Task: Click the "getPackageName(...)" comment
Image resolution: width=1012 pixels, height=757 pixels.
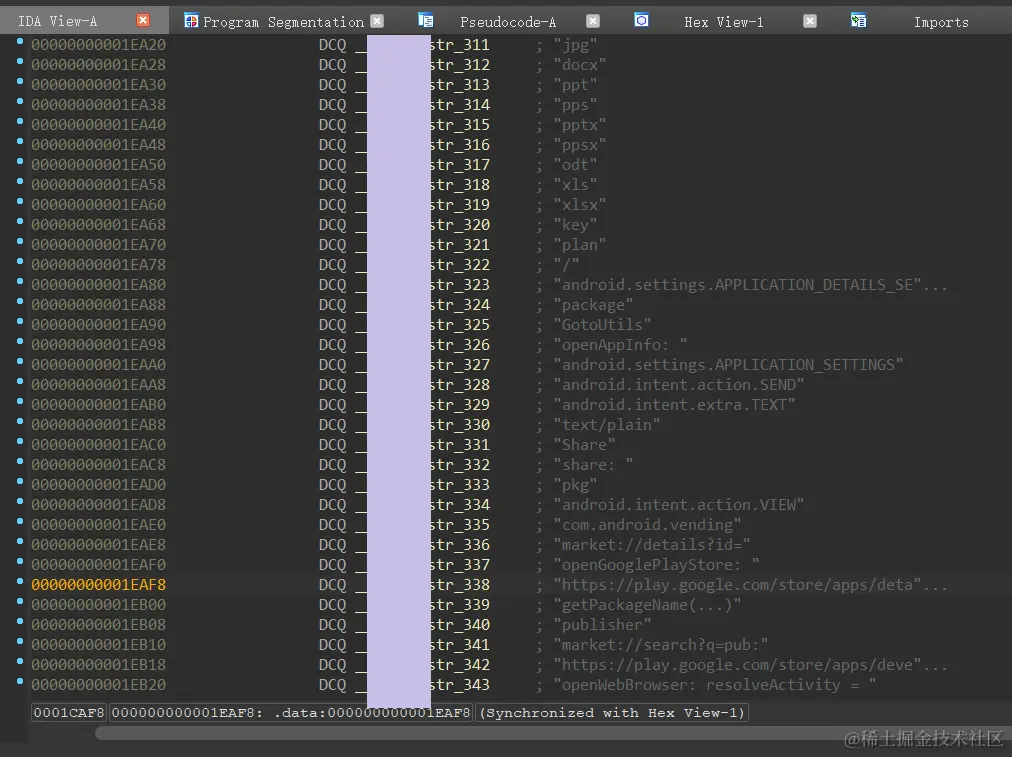Action: (647, 605)
